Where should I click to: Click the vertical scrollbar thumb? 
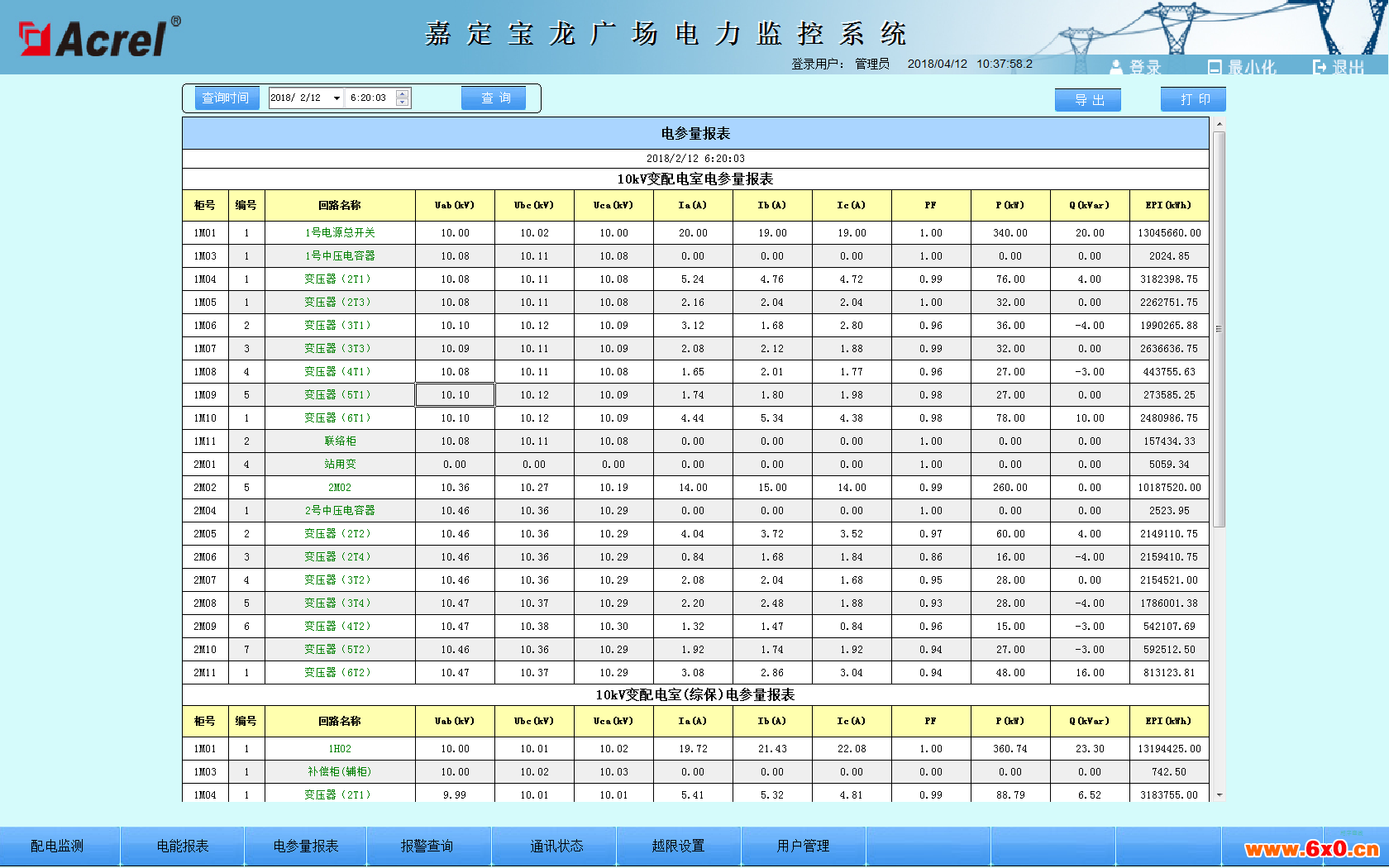click(1219, 328)
